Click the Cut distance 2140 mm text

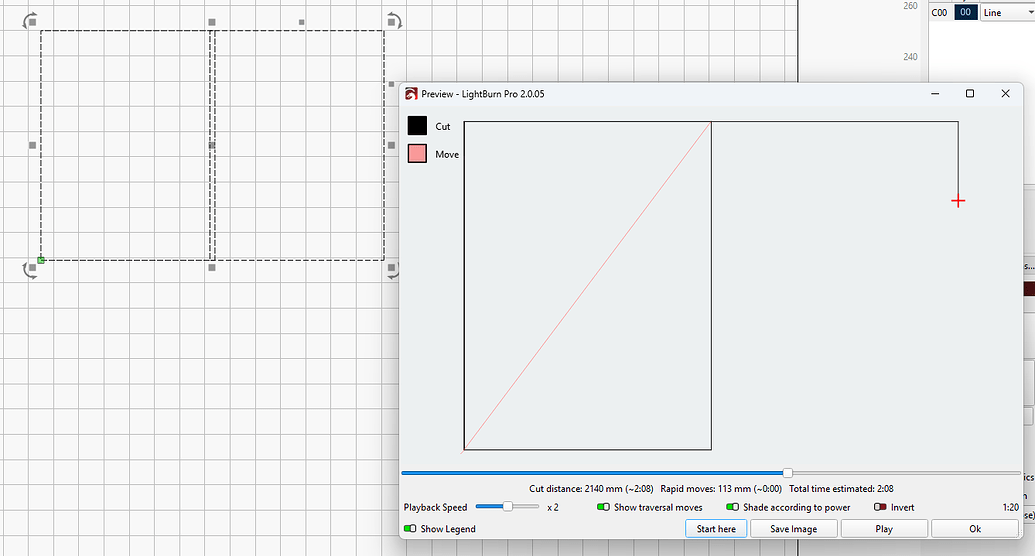click(x=591, y=489)
